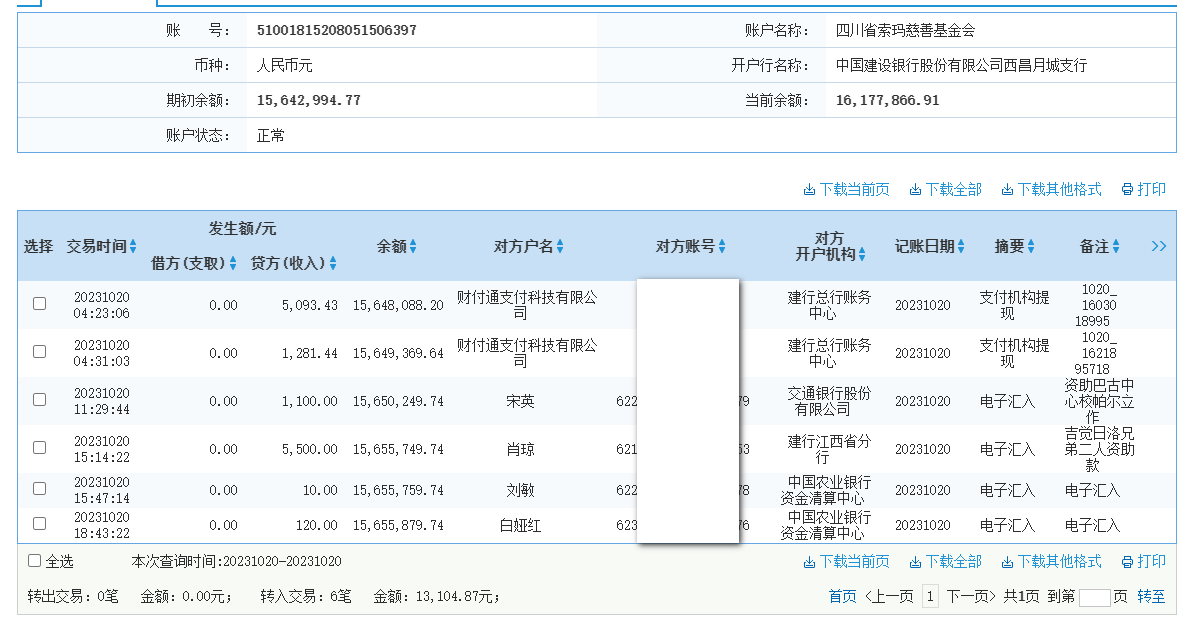Sort 备注 column with its arrows

[x=1116, y=246]
